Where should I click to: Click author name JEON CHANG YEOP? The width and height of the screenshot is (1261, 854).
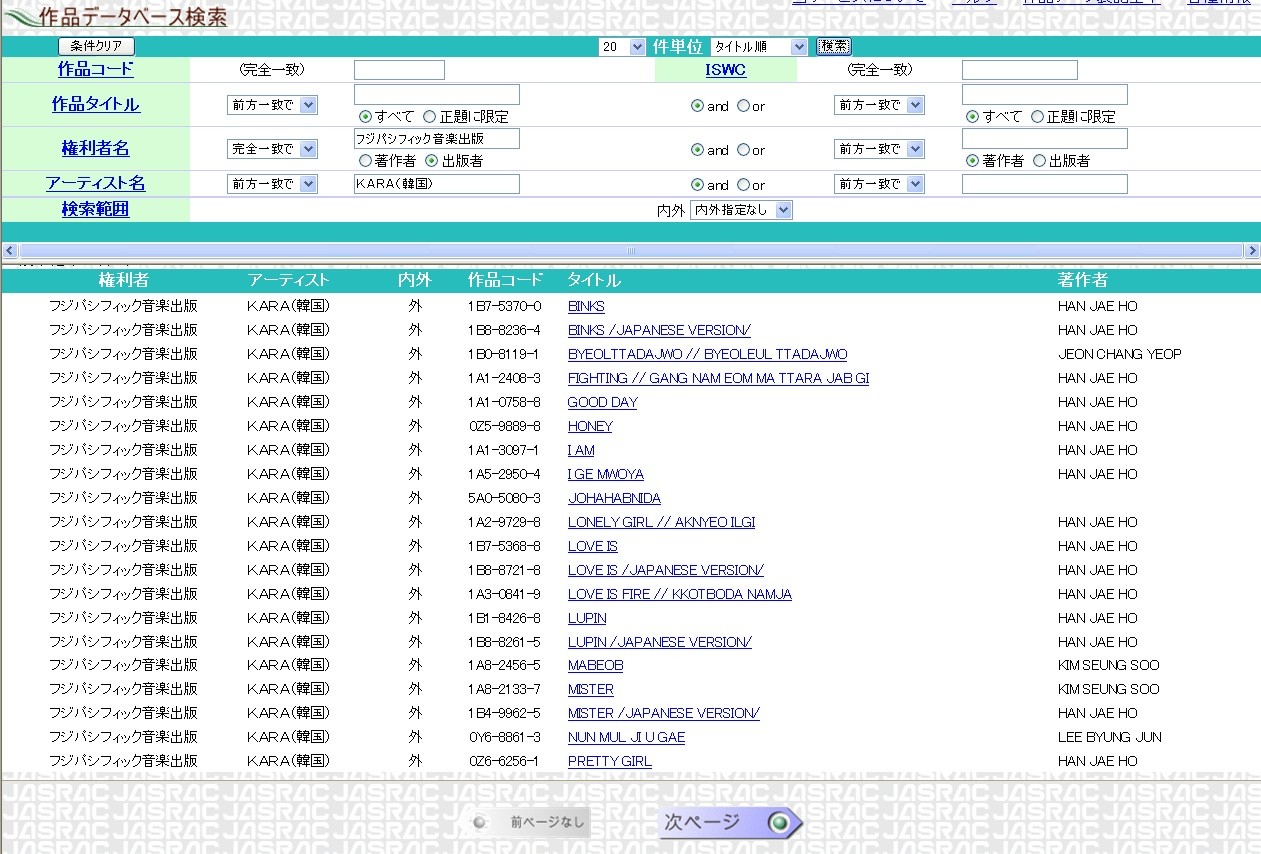coord(1120,354)
